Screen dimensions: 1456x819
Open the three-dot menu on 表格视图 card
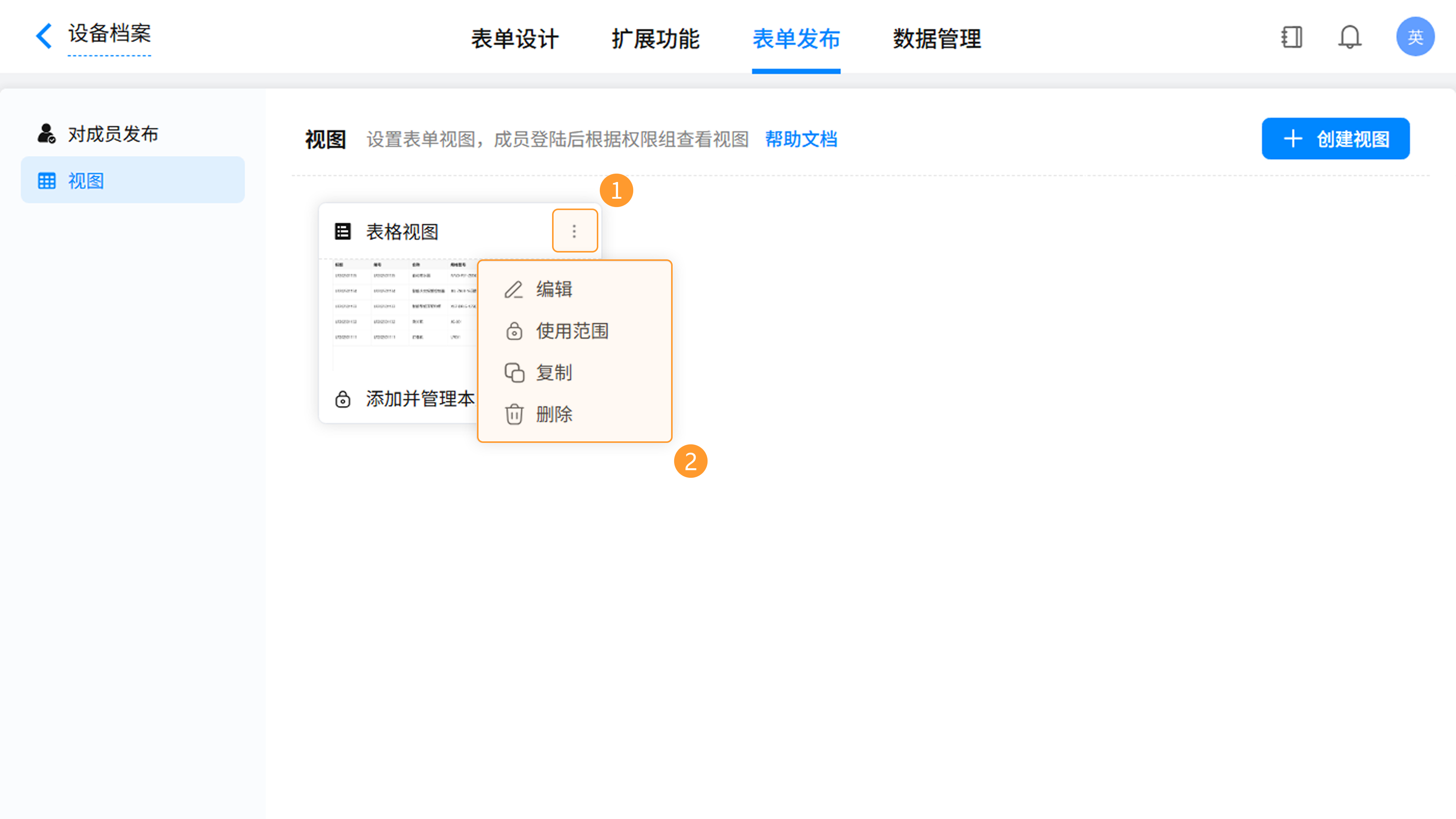tap(574, 231)
